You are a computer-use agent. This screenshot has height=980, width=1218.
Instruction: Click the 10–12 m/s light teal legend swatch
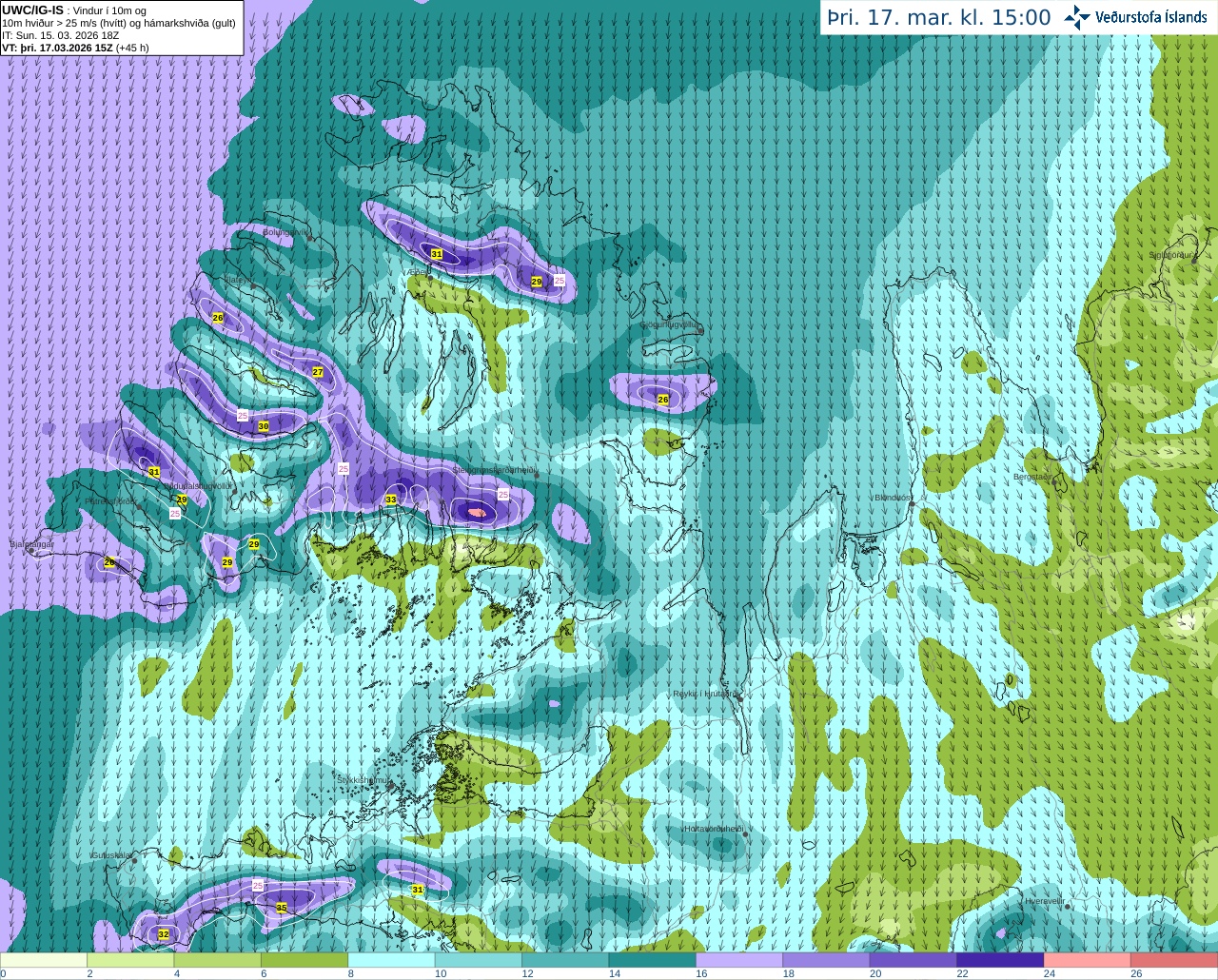click(x=479, y=960)
